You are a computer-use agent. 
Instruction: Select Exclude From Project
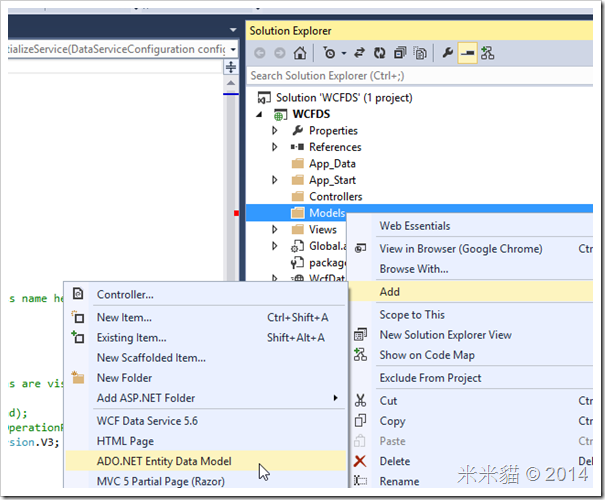click(x=430, y=378)
